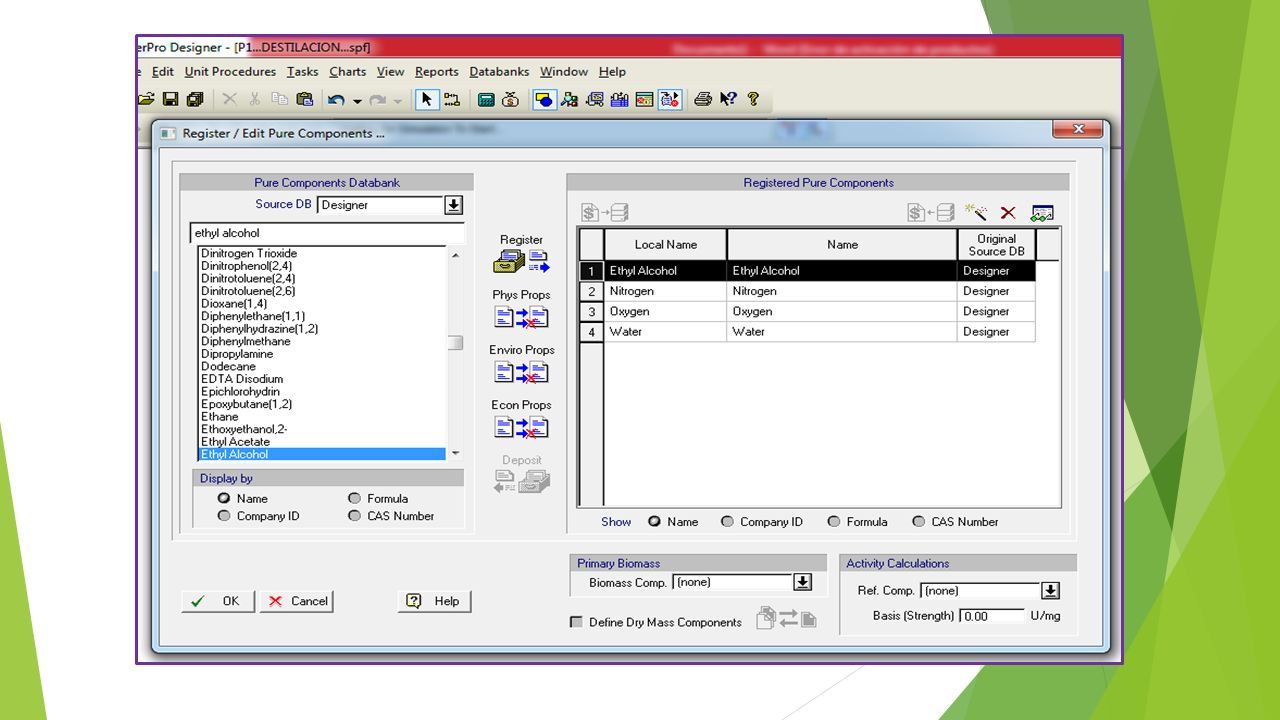The height and width of the screenshot is (720, 1280).
Task: Open the Biomass Comp. dropdown
Action: [x=802, y=582]
